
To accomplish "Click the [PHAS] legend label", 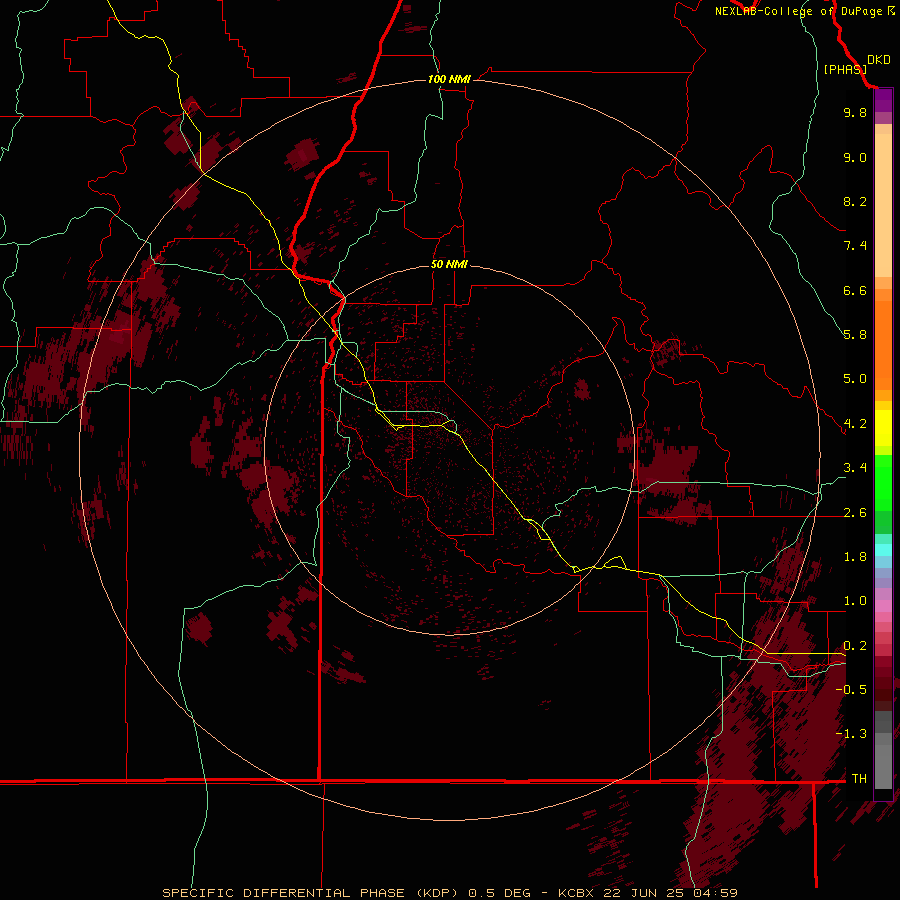I will click(x=845, y=69).
